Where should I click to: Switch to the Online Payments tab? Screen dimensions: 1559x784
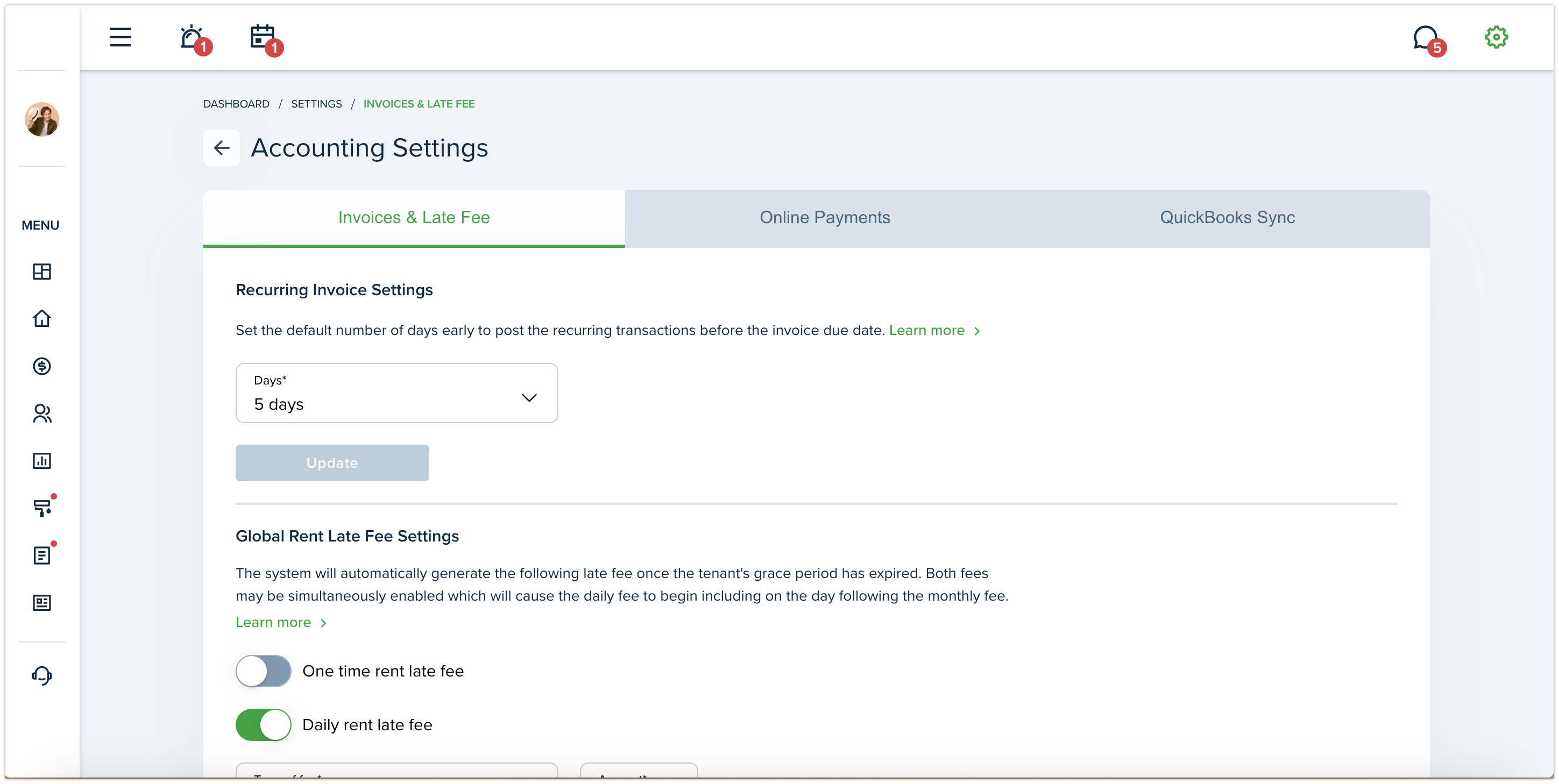point(824,217)
